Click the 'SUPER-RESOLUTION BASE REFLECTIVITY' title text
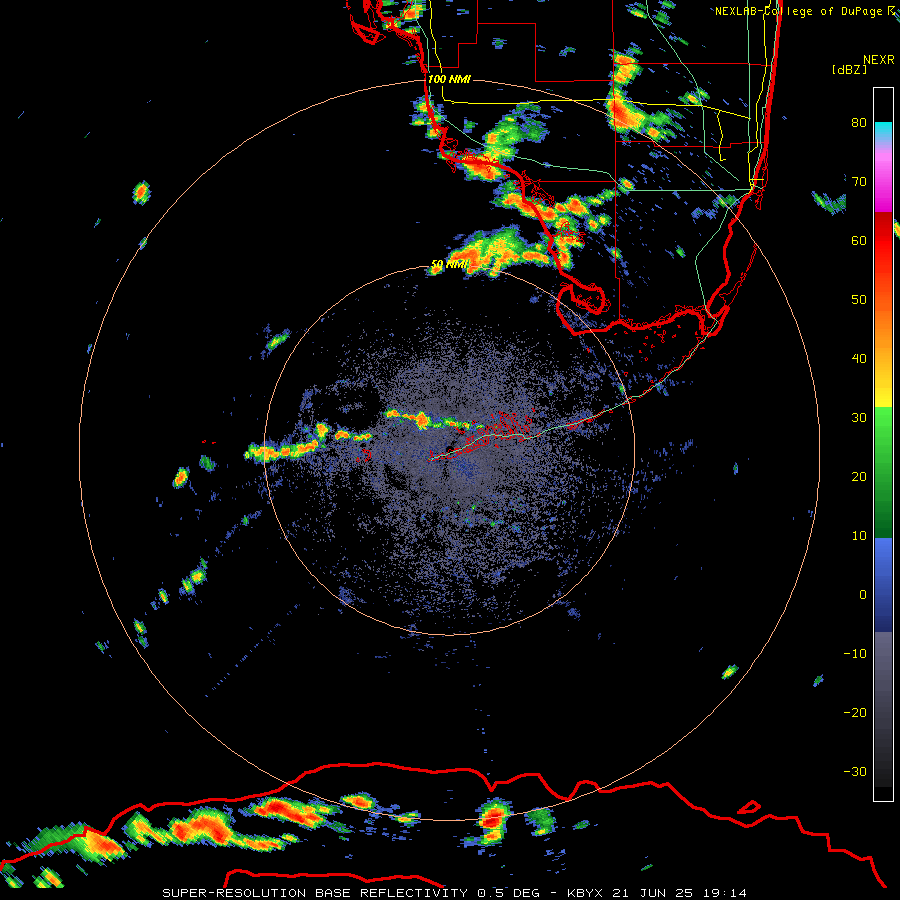 pyautogui.click(x=315, y=893)
